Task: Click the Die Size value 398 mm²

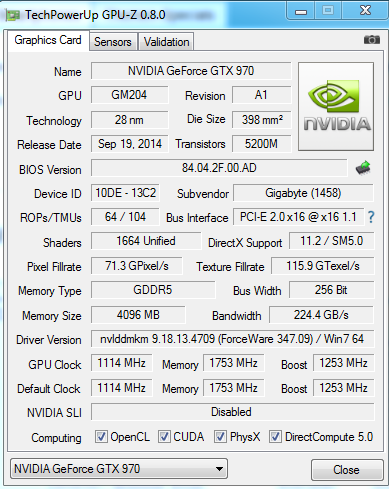Action: [x=262, y=120]
